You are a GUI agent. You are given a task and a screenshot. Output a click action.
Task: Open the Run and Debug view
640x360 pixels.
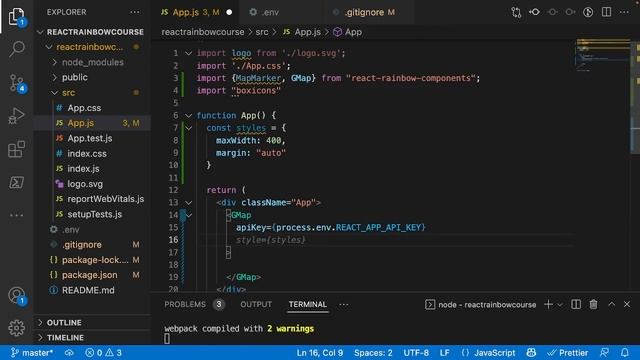pos(16,116)
